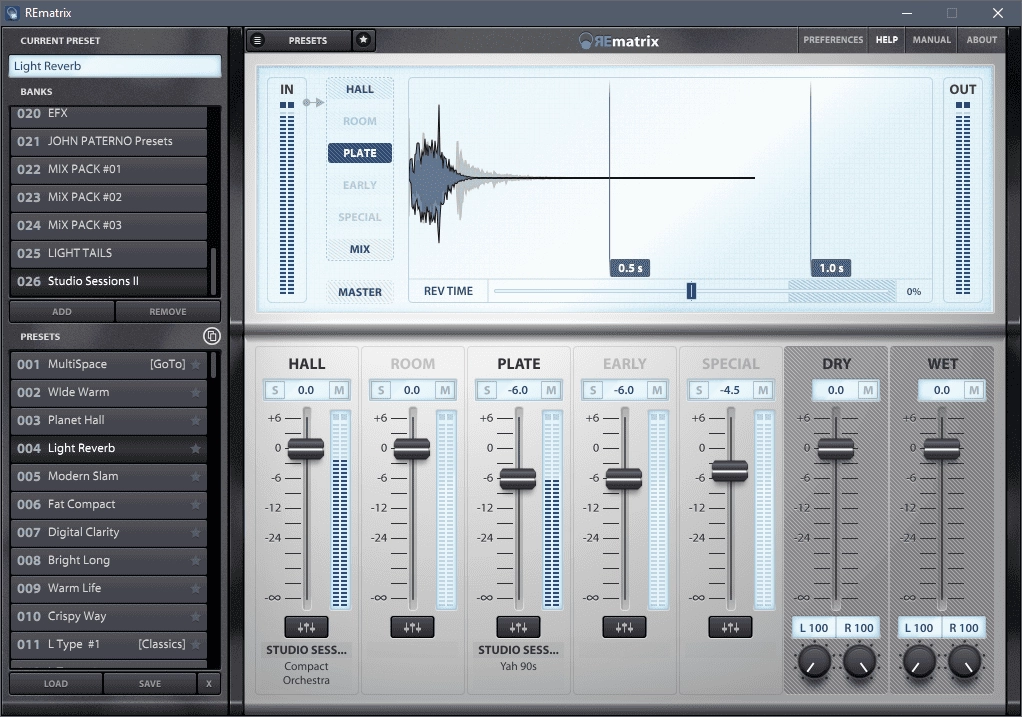This screenshot has height=717, width=1022.
Task: Open the MANUAL
Action: click(931, 40)
